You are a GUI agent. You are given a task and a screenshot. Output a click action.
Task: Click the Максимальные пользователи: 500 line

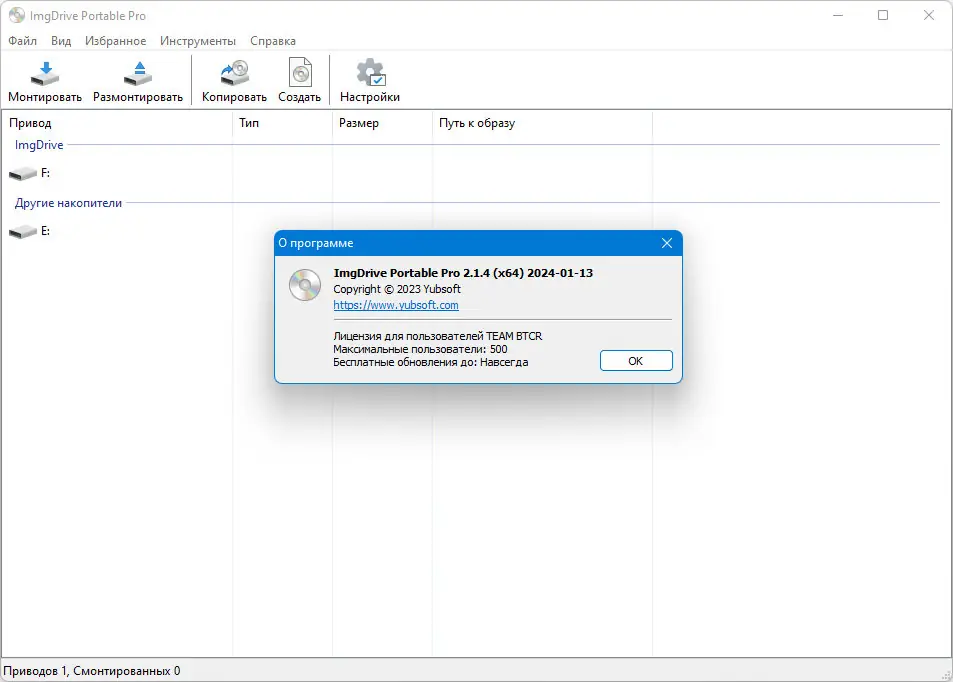(420, 350)
